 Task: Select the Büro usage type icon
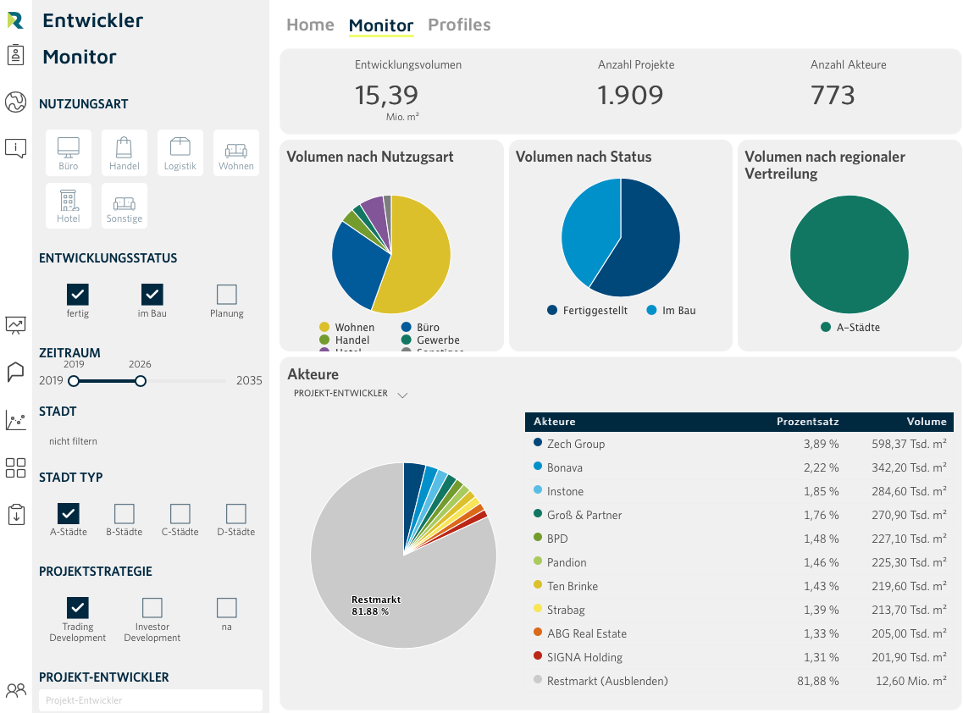pyautogui.click(x=68, y=153)
